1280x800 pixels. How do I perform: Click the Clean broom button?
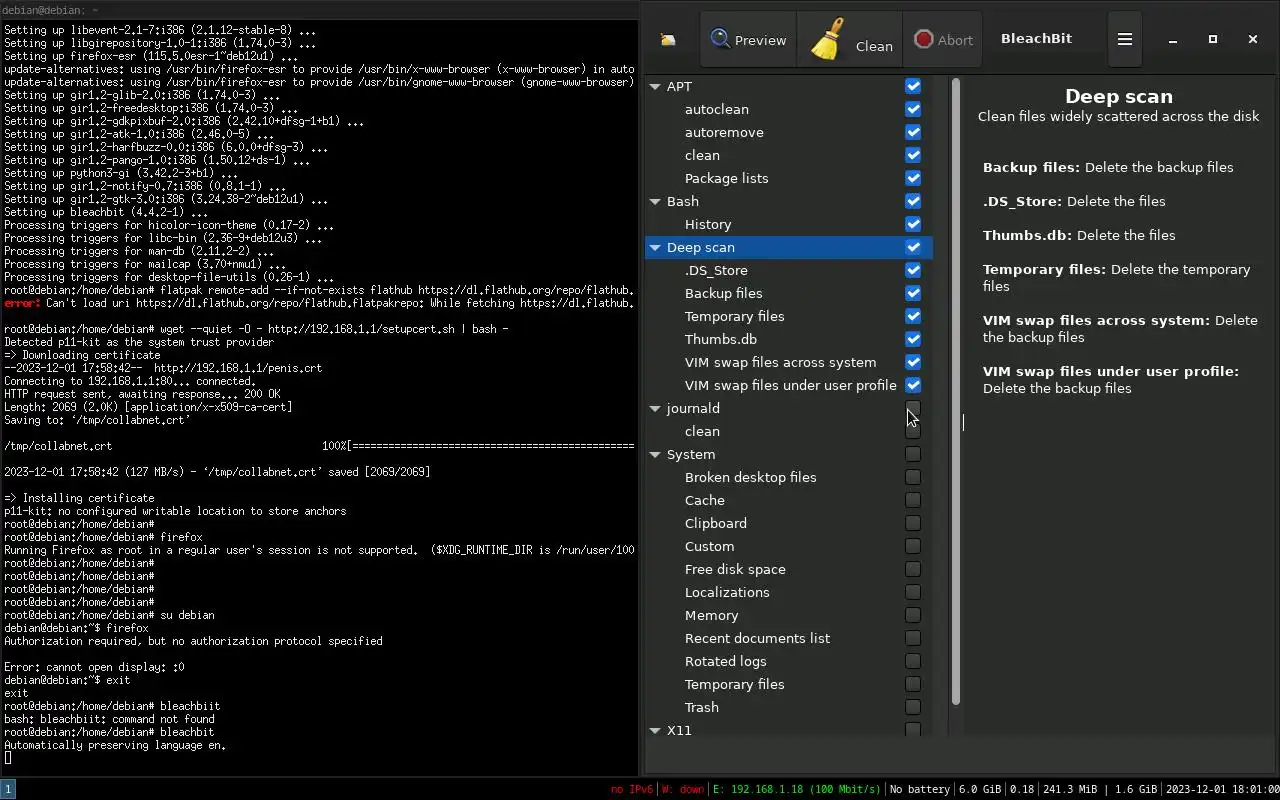(850, 40)
